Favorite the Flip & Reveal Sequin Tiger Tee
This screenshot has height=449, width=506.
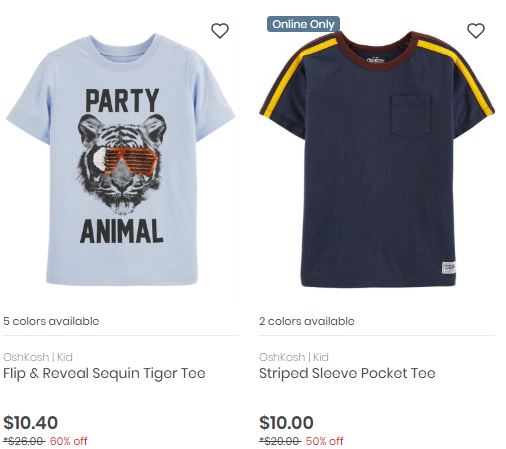coord(220,31)
